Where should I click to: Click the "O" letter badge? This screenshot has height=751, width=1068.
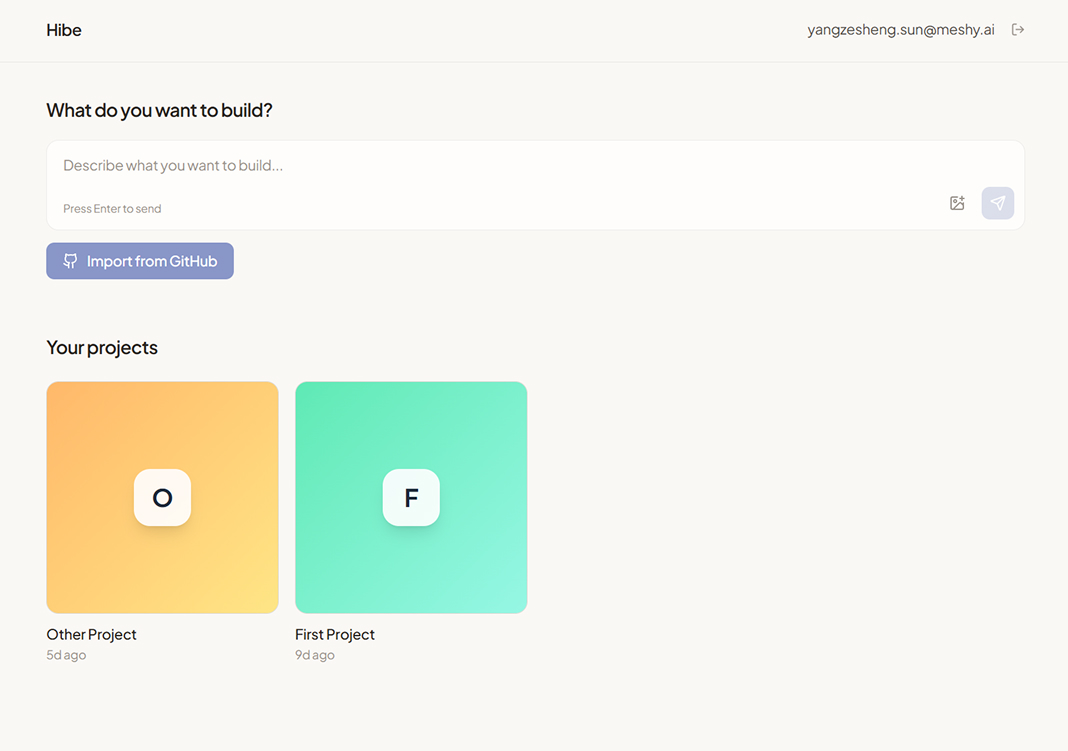click(162, 497)
